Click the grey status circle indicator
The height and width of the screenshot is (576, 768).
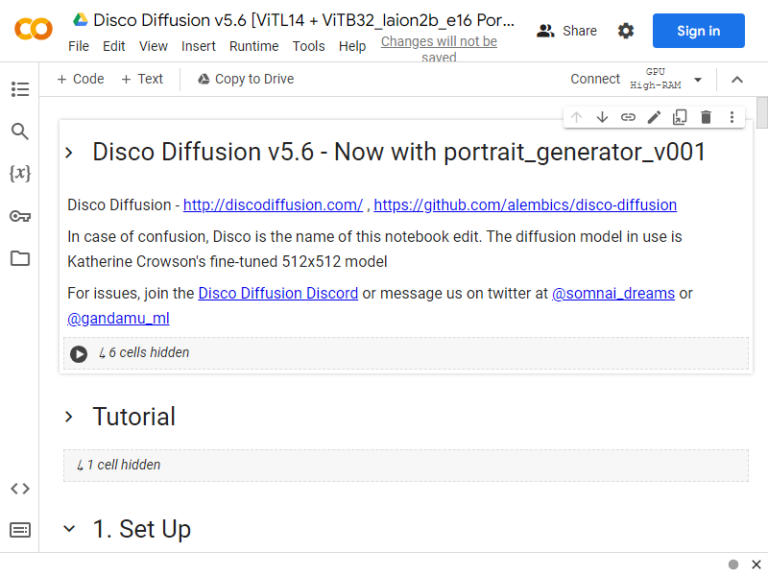[733, 564]
